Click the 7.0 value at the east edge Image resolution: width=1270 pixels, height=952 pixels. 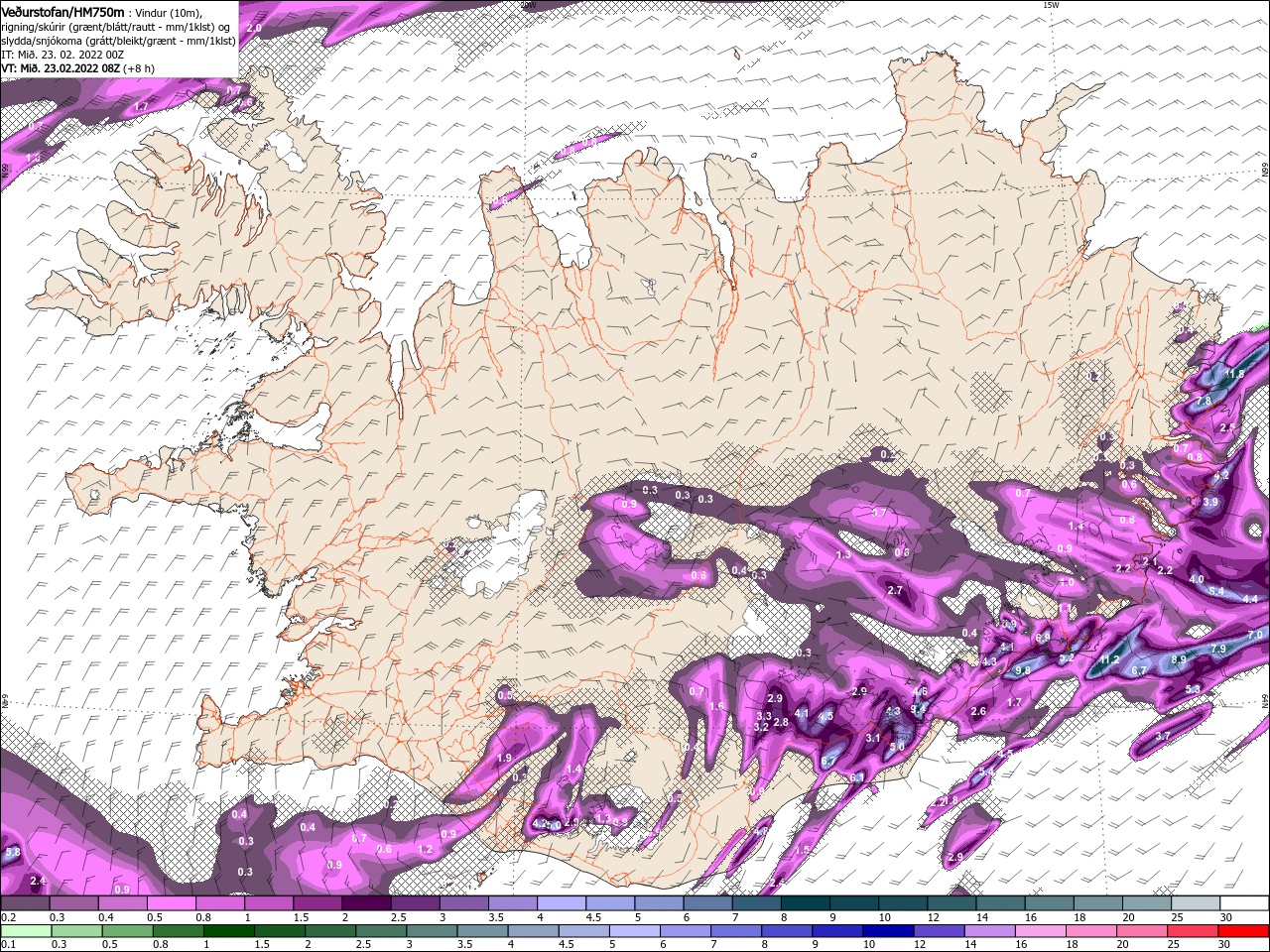[x=1254, y=635]
